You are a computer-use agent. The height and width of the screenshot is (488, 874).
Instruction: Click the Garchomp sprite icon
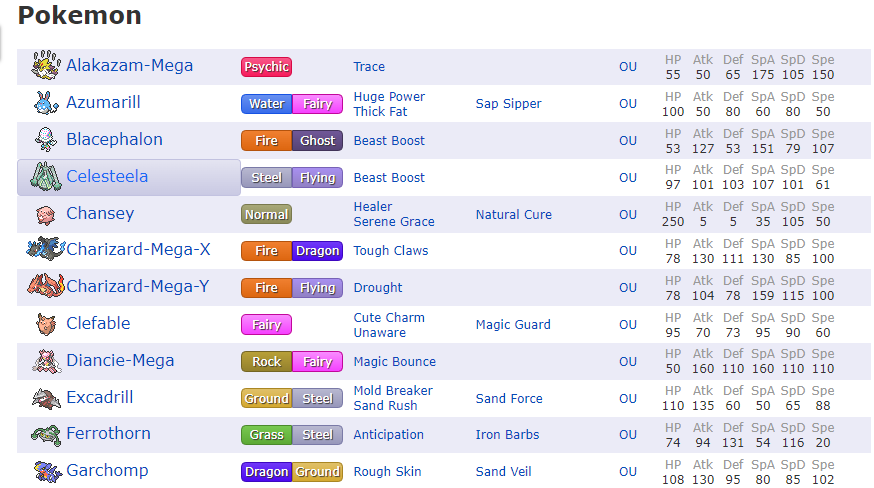click(45, 471)
